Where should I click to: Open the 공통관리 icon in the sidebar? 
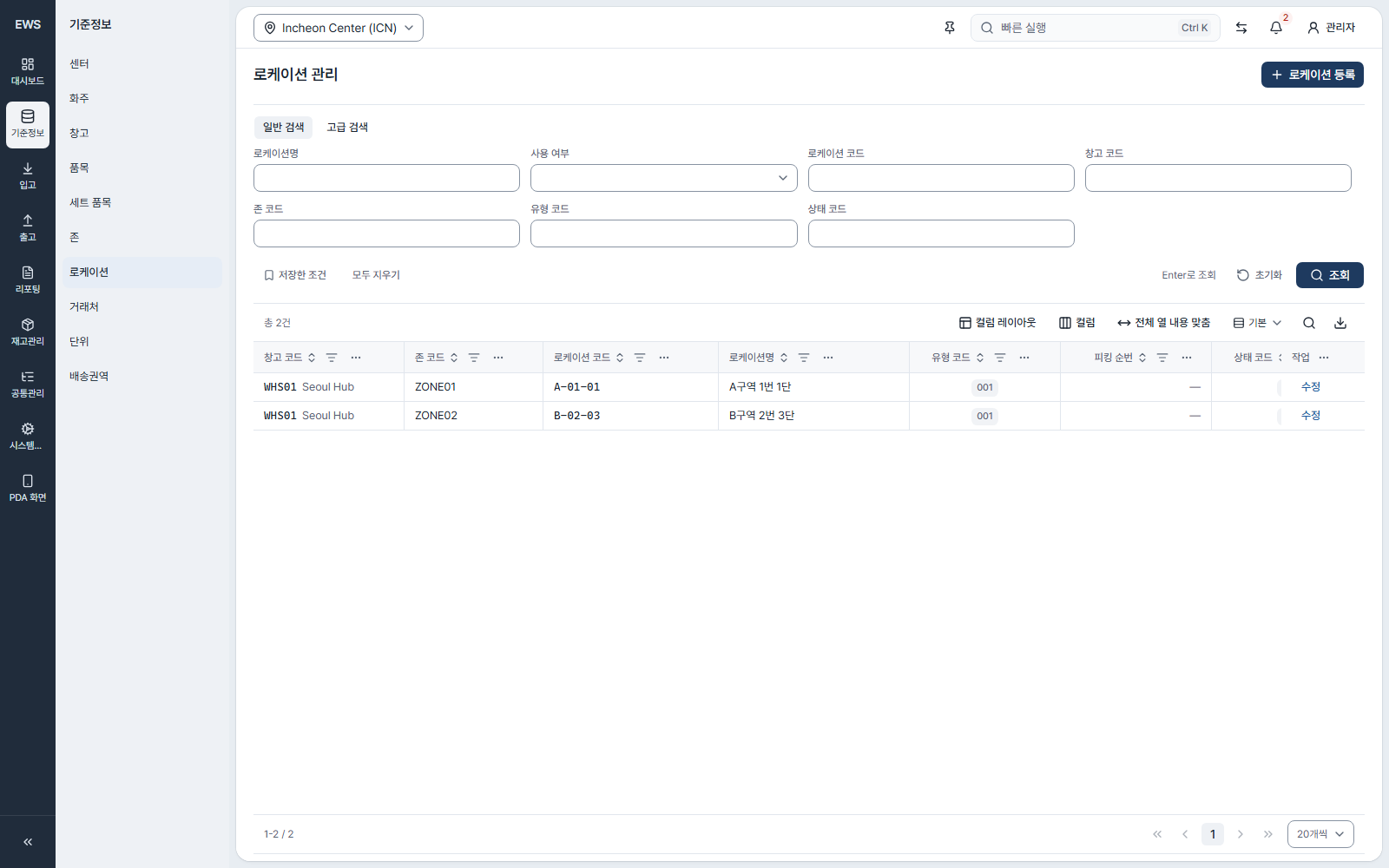28,385
